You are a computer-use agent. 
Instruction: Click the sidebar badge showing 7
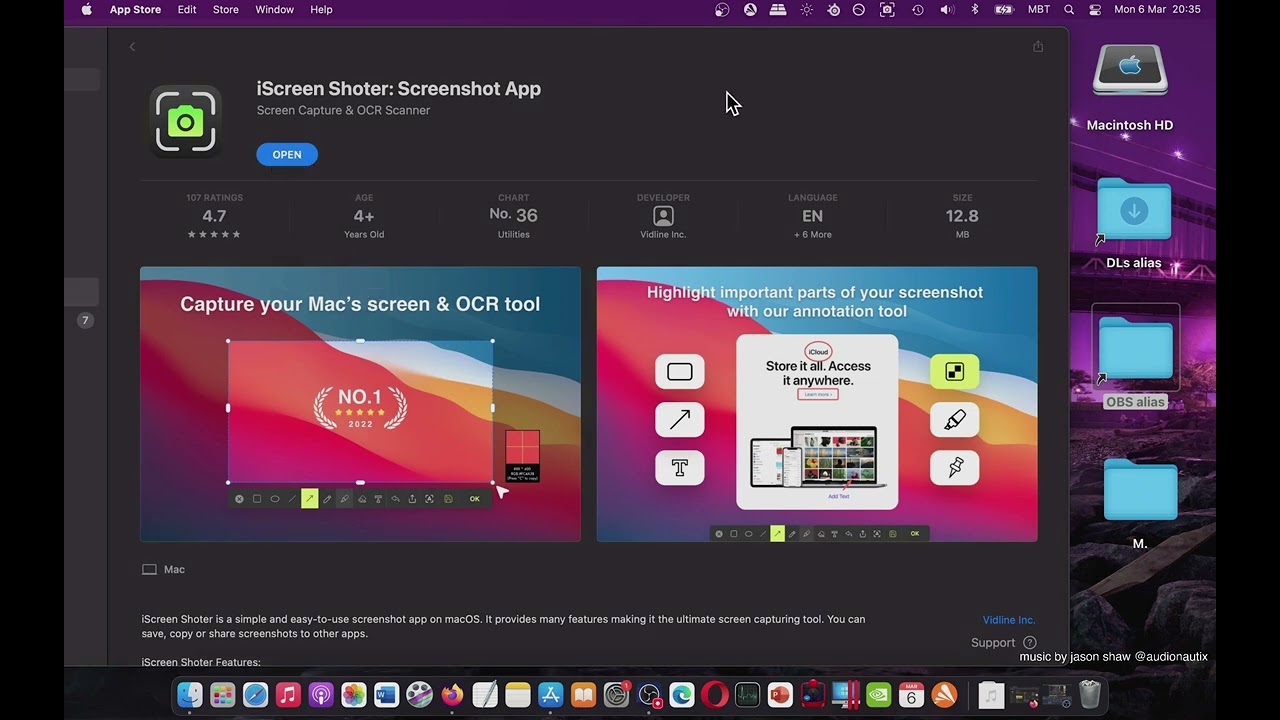85,321
